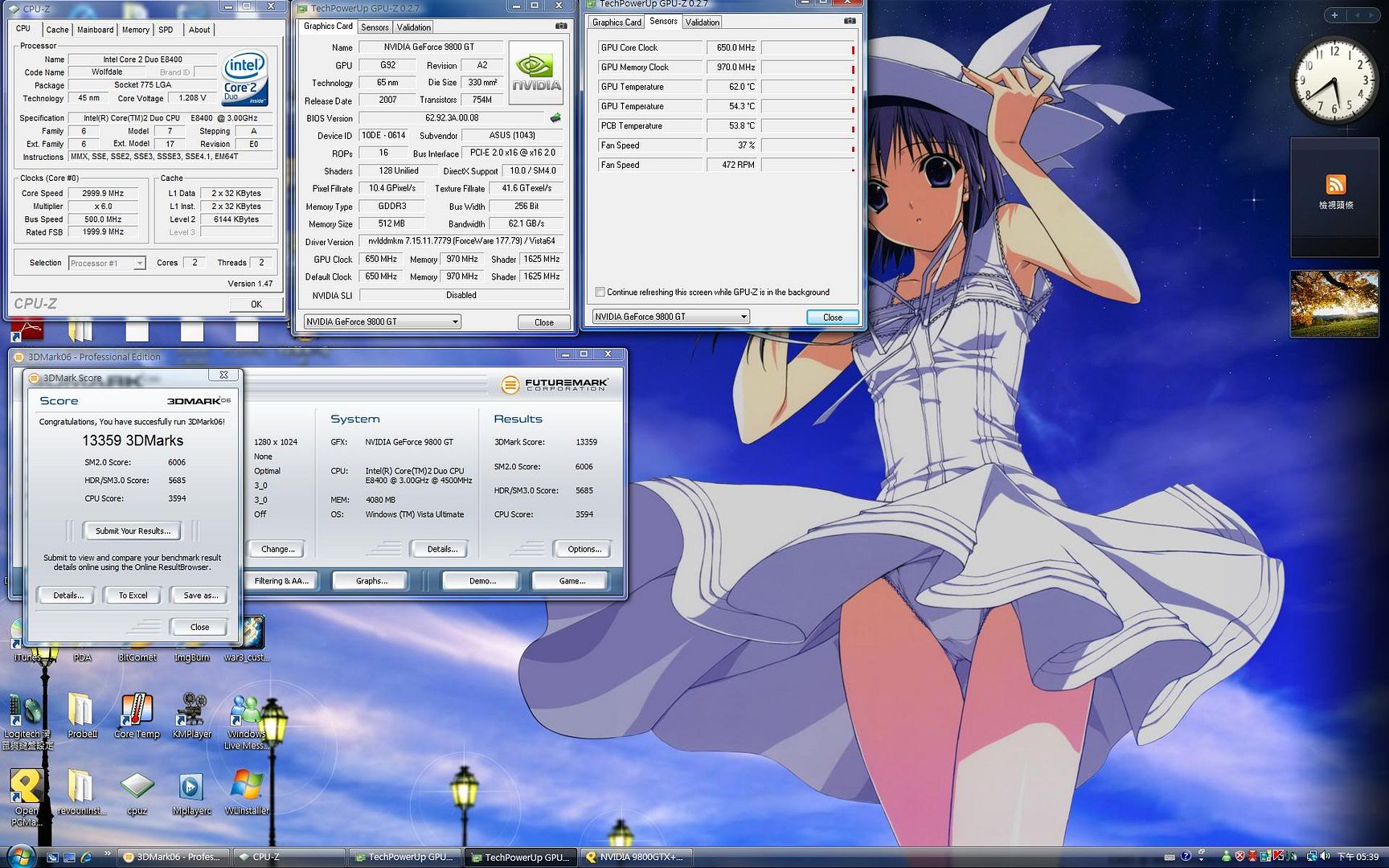Open the cpuz desktop icon

(x=137, y=792)
